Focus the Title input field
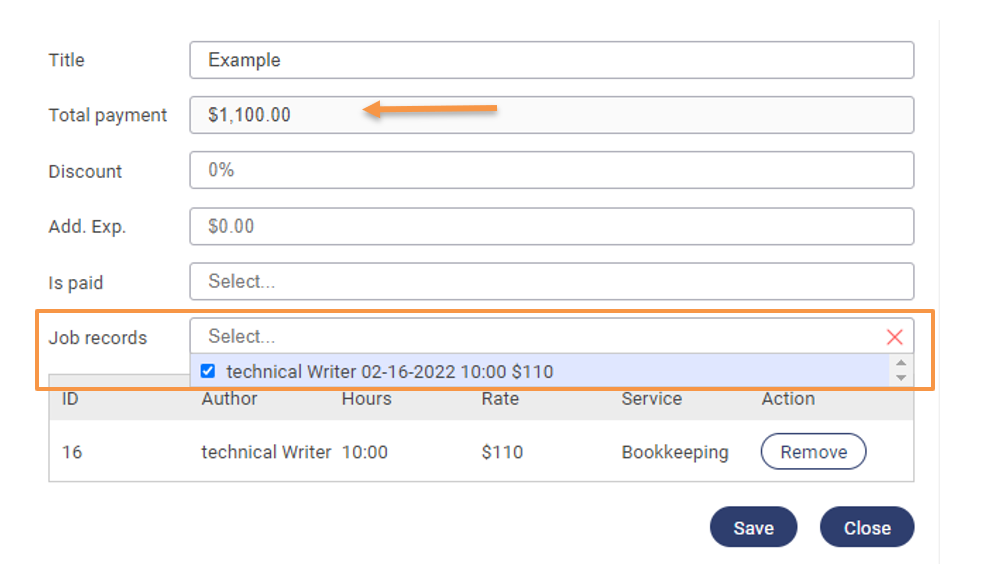The image size is (985, 564). pos(551,60)
